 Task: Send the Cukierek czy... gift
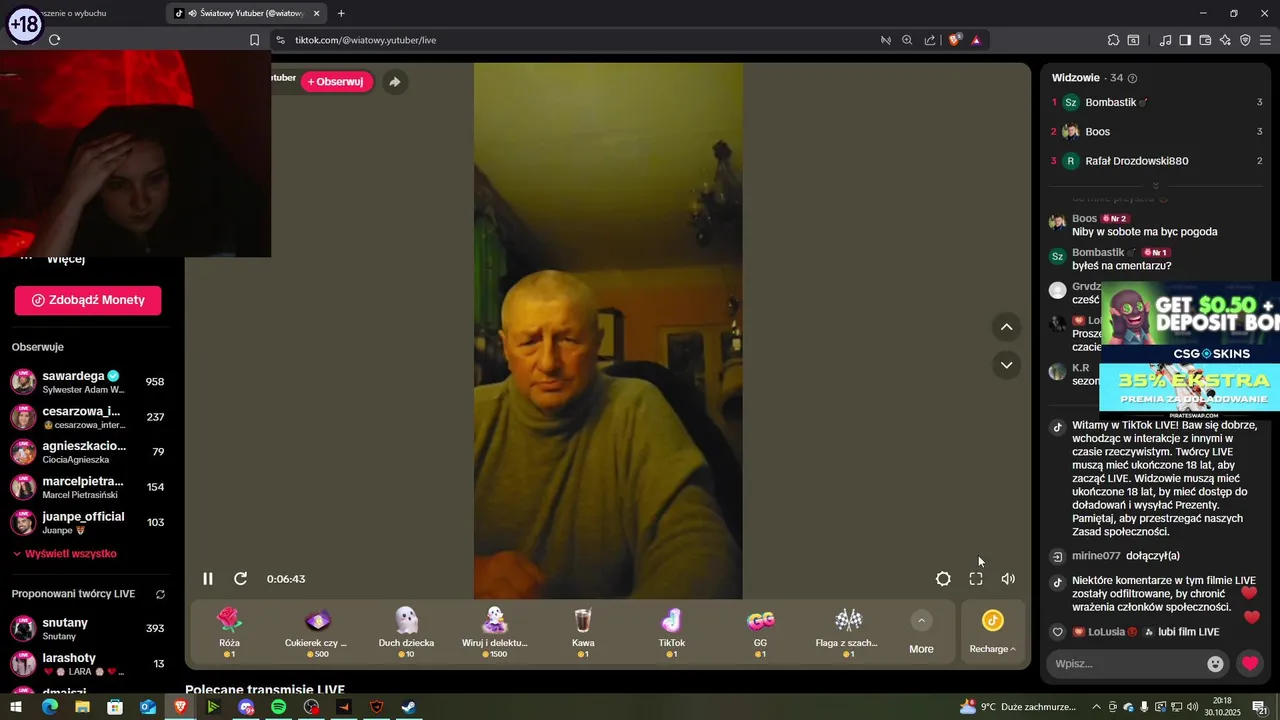point(317,632)
